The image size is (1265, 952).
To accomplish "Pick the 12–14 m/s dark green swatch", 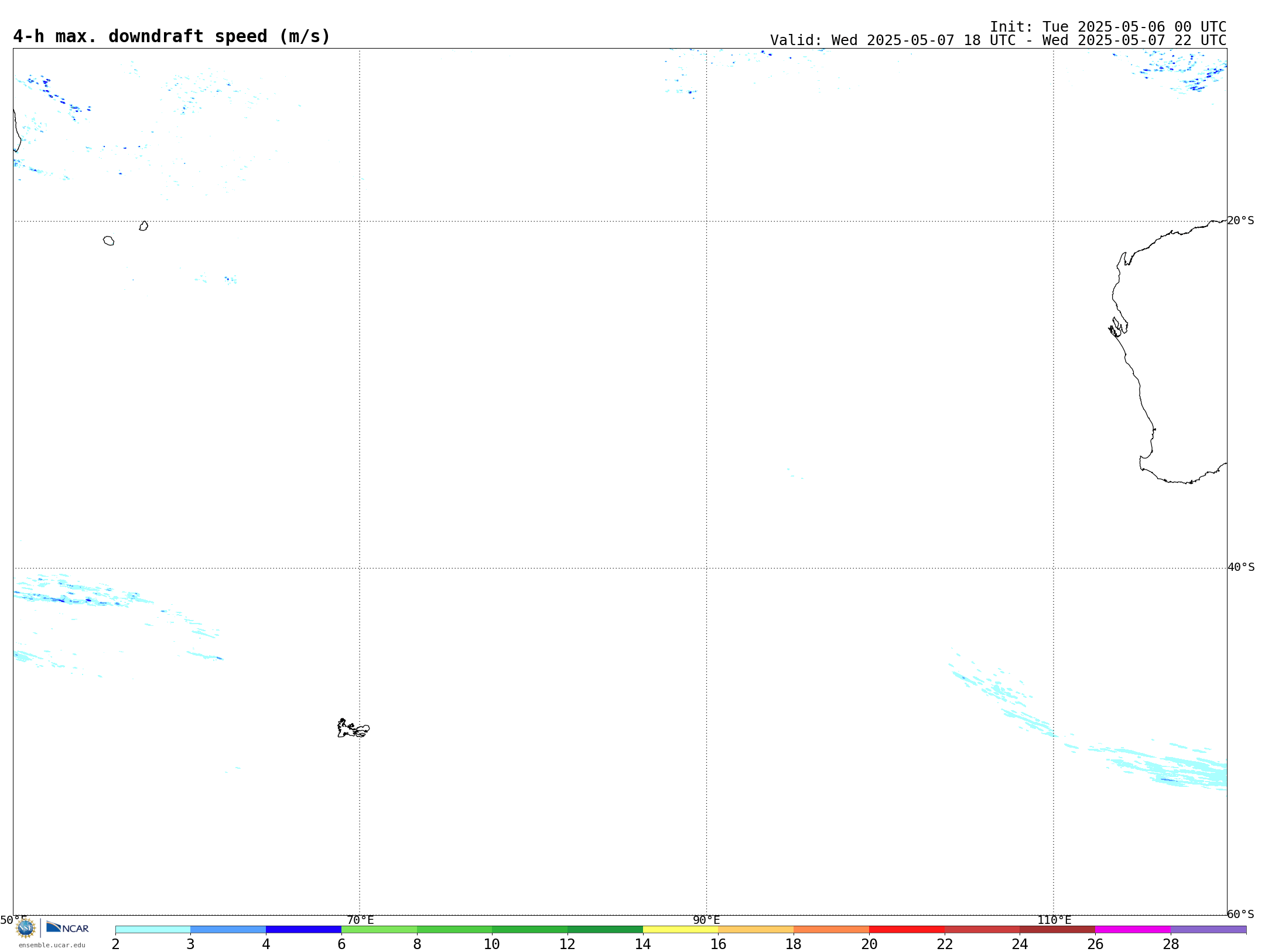I will click(606, 929).
